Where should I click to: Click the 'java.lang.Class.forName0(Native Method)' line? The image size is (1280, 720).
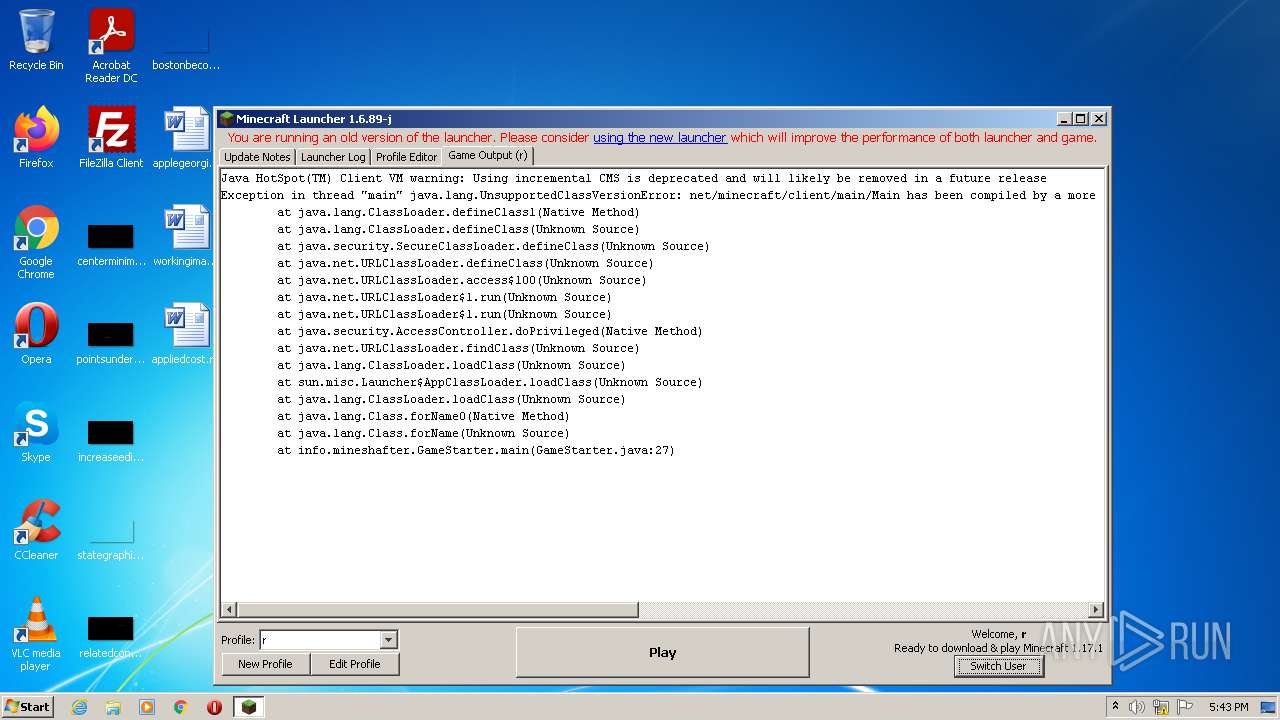423,416
